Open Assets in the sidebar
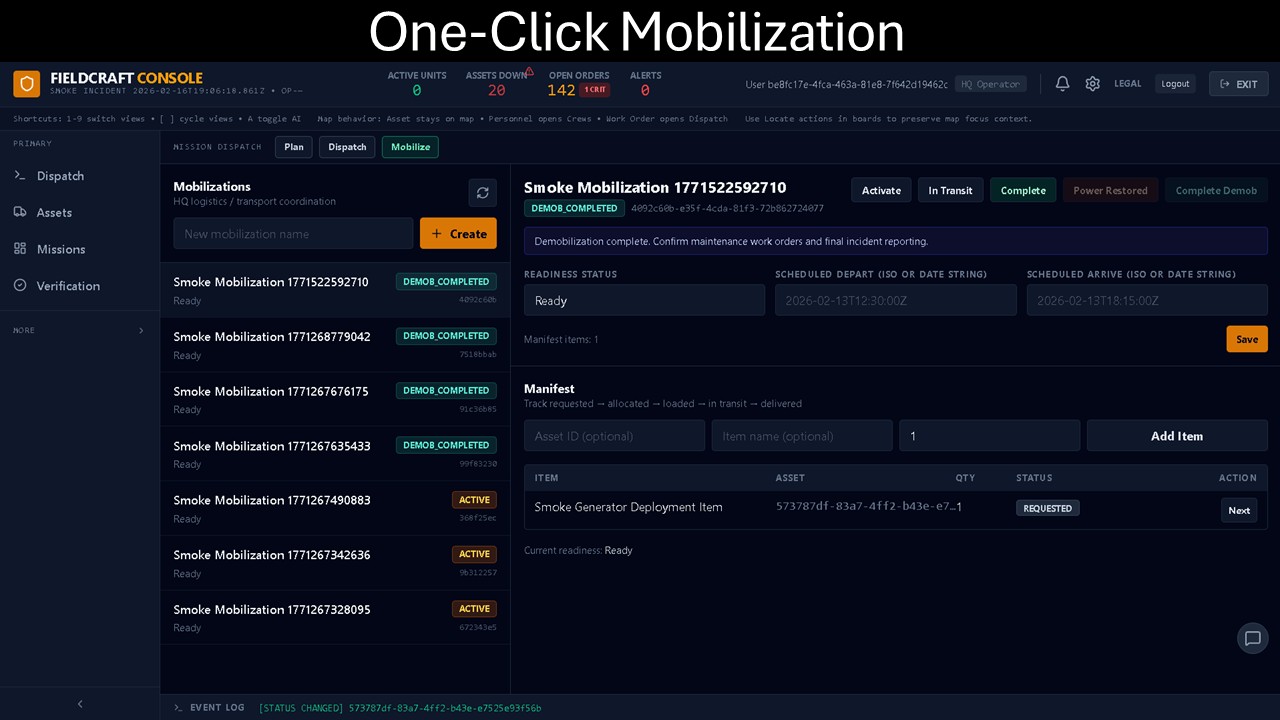Image resolution: width=1280 pixels, height=720 pixels. coord(80,212)
